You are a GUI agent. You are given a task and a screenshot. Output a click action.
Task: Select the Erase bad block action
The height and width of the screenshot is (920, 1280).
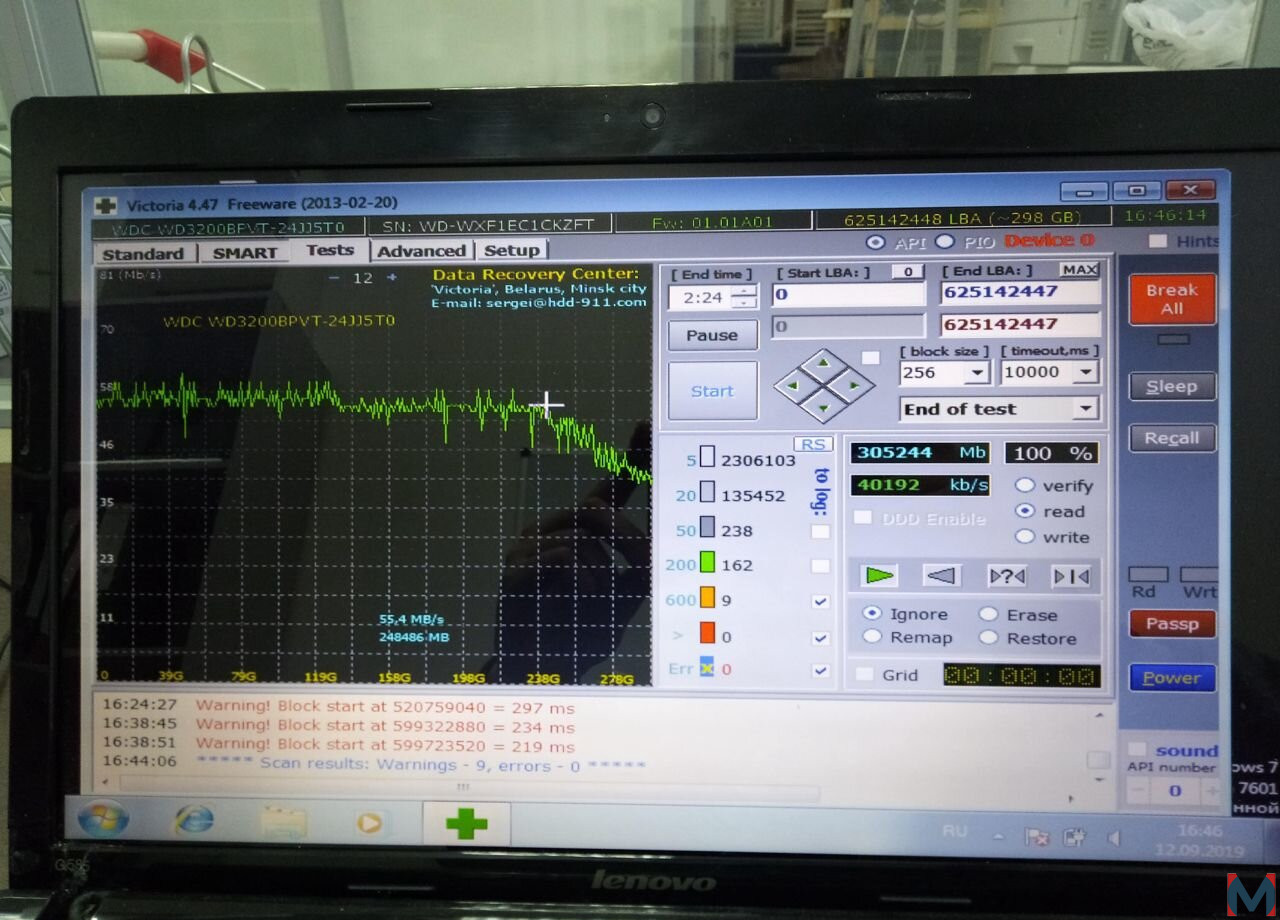click(x=989, y=615)
